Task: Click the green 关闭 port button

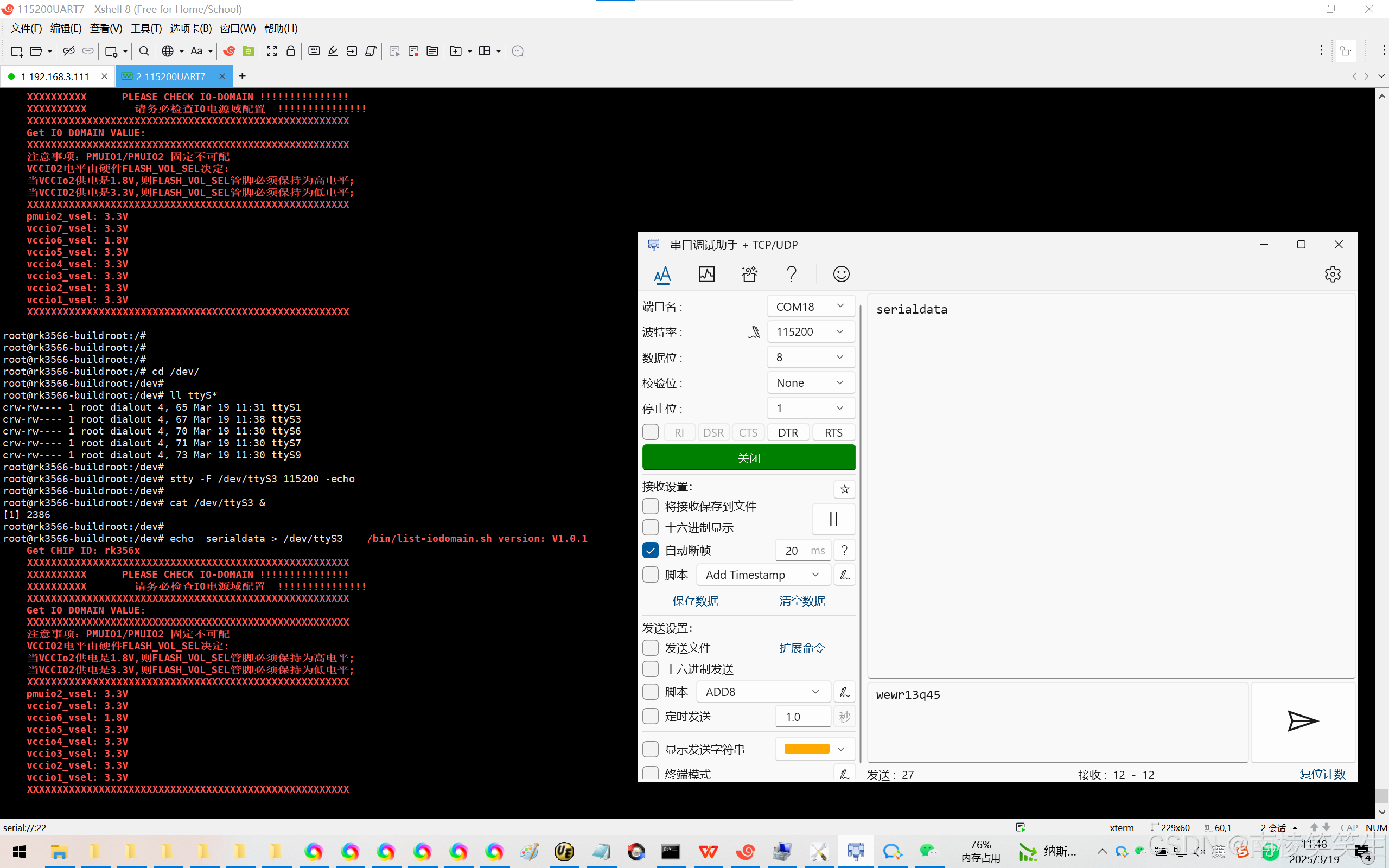Action: 748,458
